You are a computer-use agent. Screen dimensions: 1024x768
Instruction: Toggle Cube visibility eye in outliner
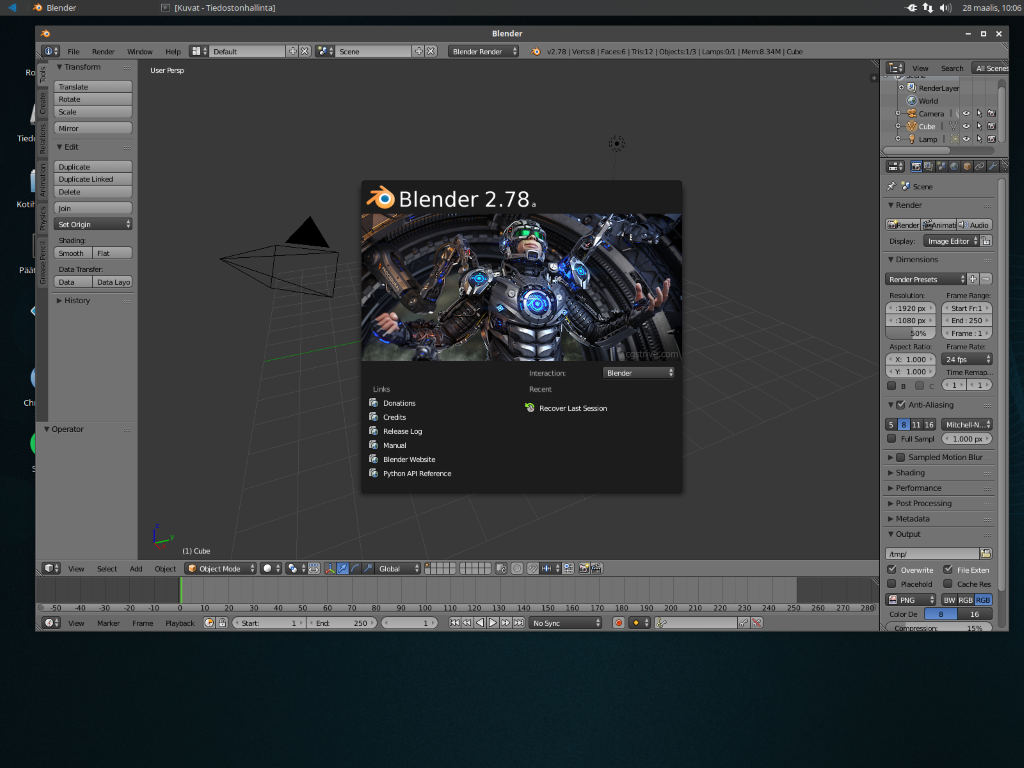point(966,126)
